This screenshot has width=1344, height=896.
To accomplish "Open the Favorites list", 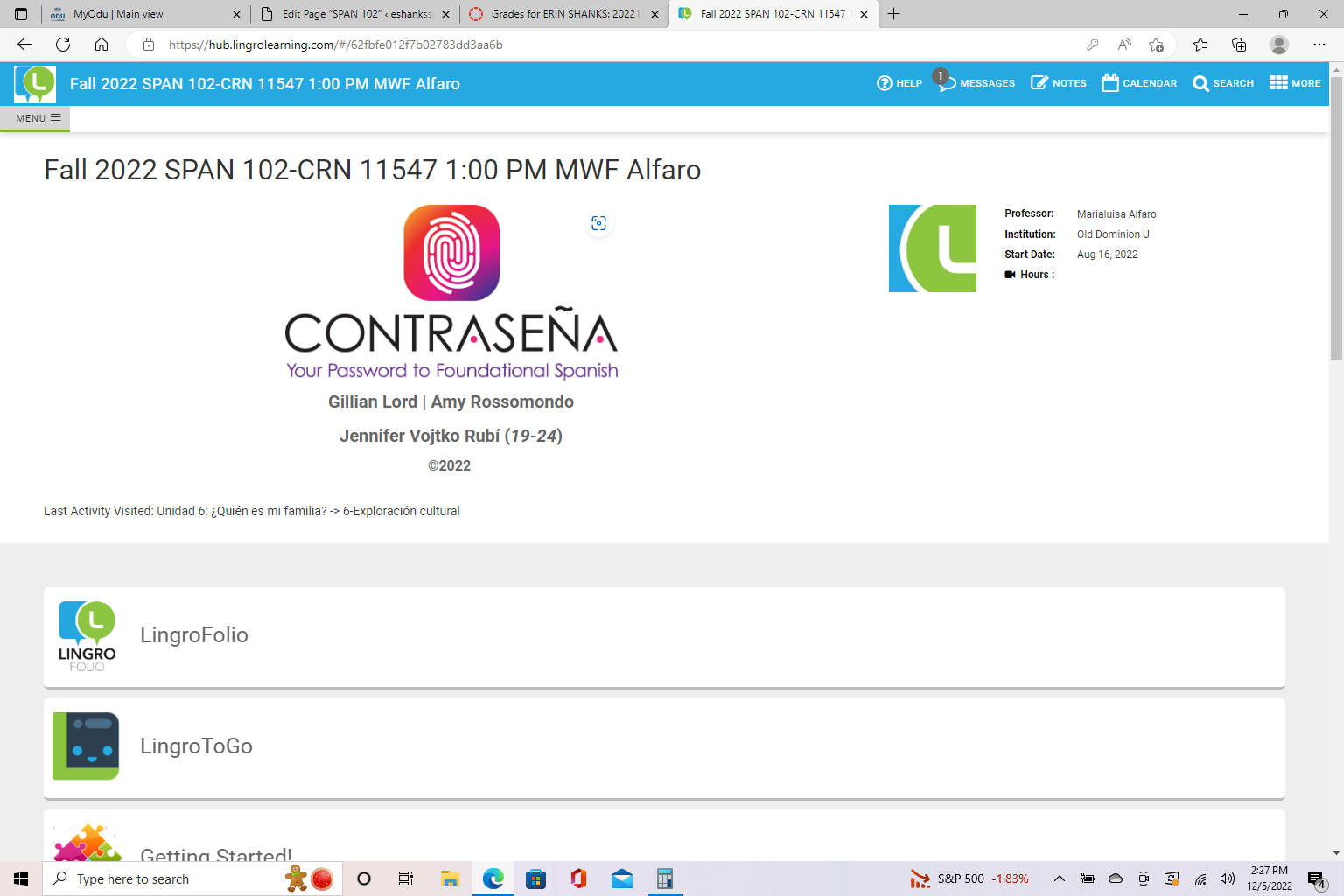I will point(1200,45).
